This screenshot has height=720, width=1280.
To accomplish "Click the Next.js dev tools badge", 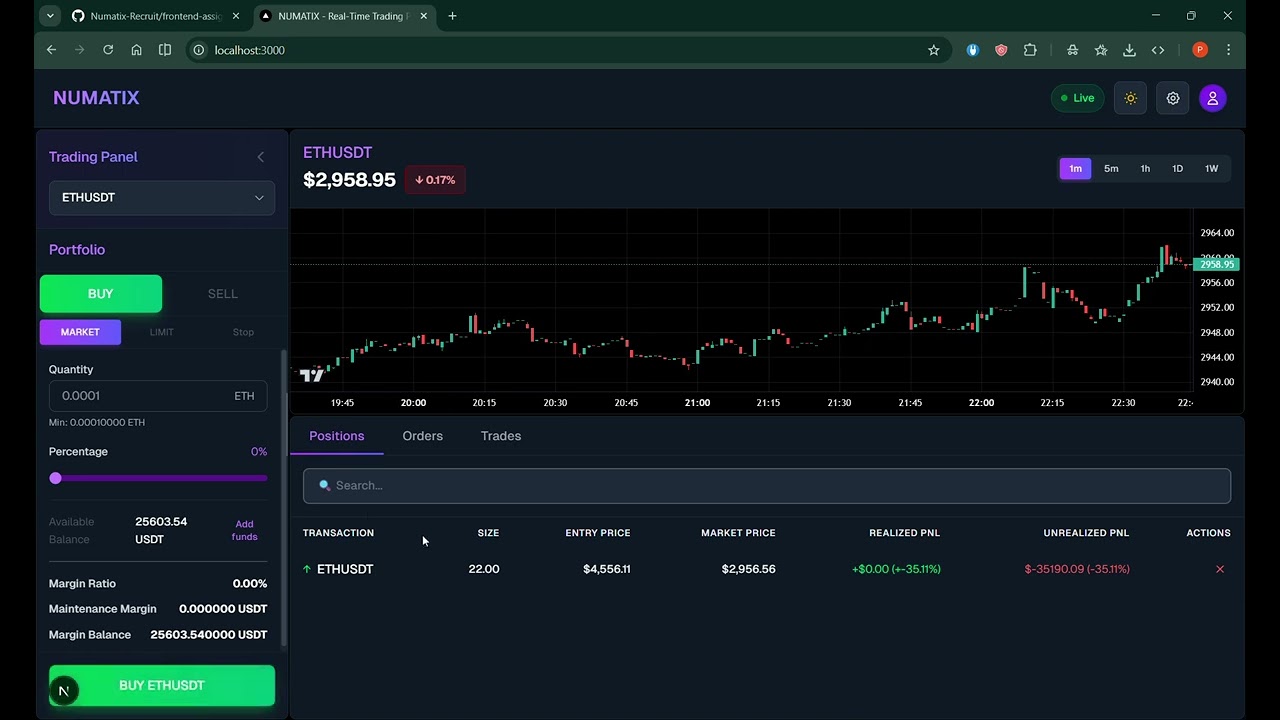I will click(63, 691).
